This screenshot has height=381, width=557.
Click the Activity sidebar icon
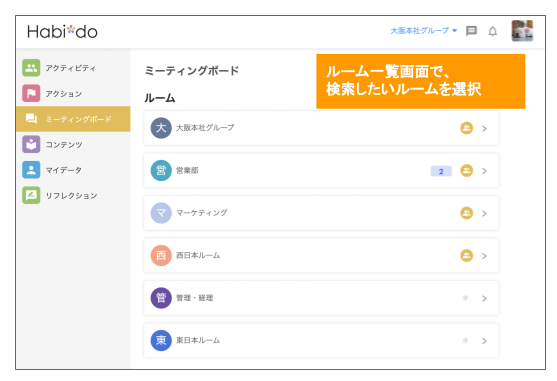31,68
